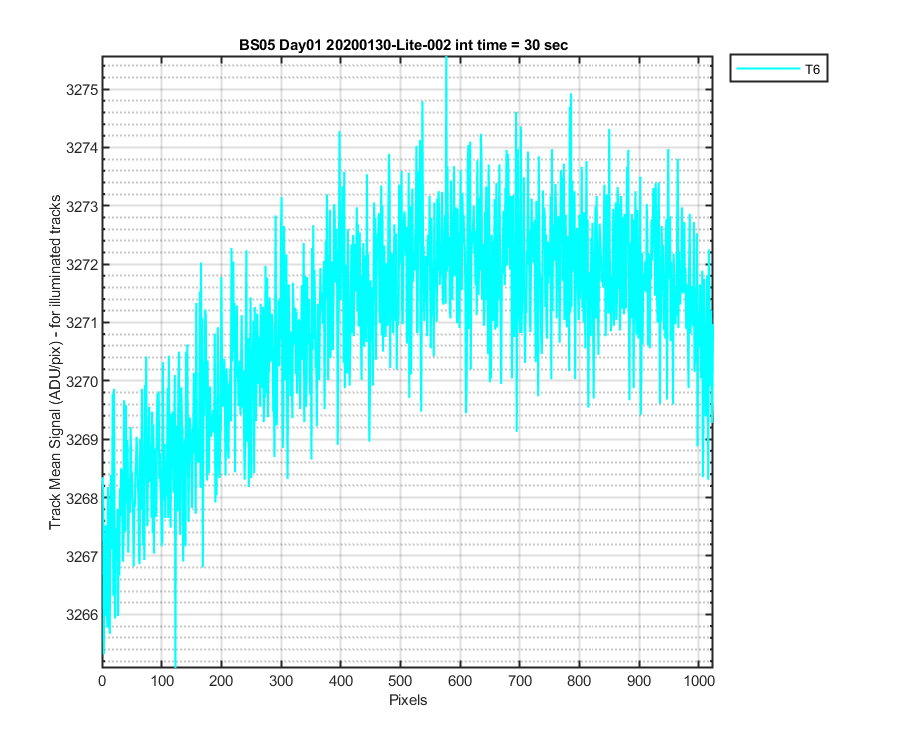Click the x-axis tick label 600
Viewport: 900px width, 750px height.
tap(460, 681)
